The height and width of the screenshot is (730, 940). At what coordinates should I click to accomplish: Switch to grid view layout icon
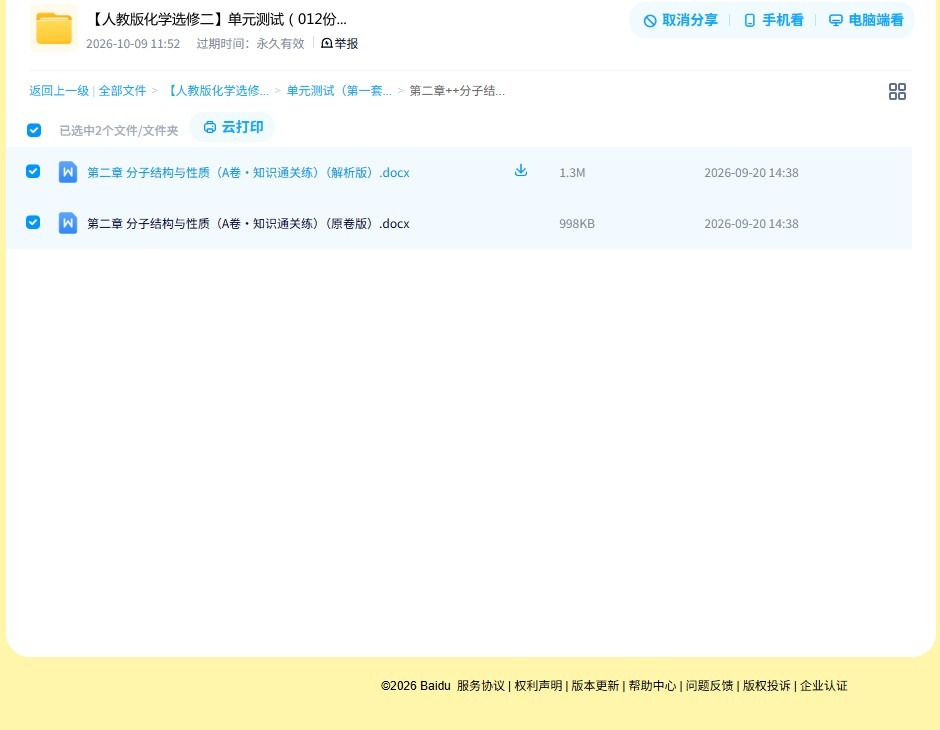pyautogui.click(x=897, y=91)
